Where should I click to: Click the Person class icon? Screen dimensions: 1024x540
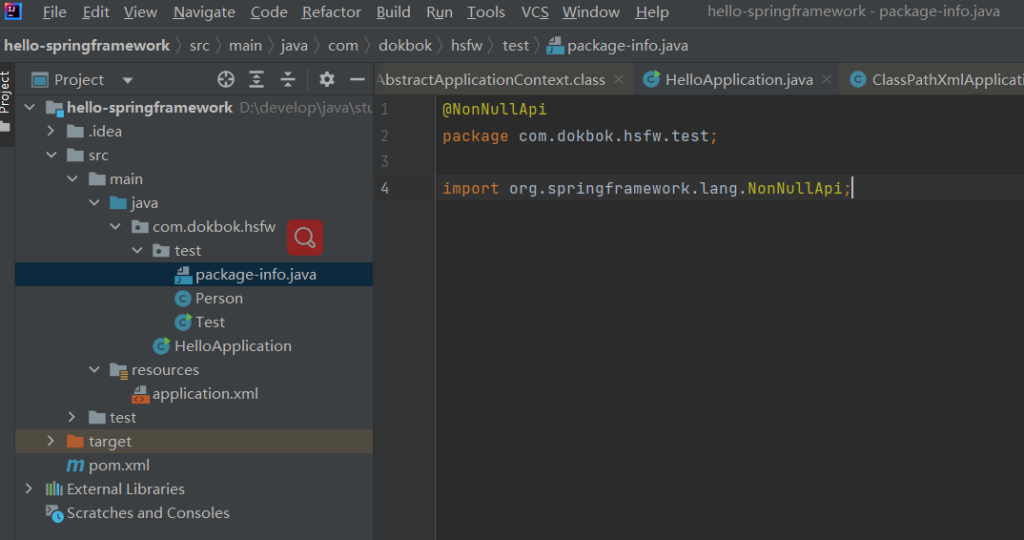pyautogui.click(x=183, y=298)
